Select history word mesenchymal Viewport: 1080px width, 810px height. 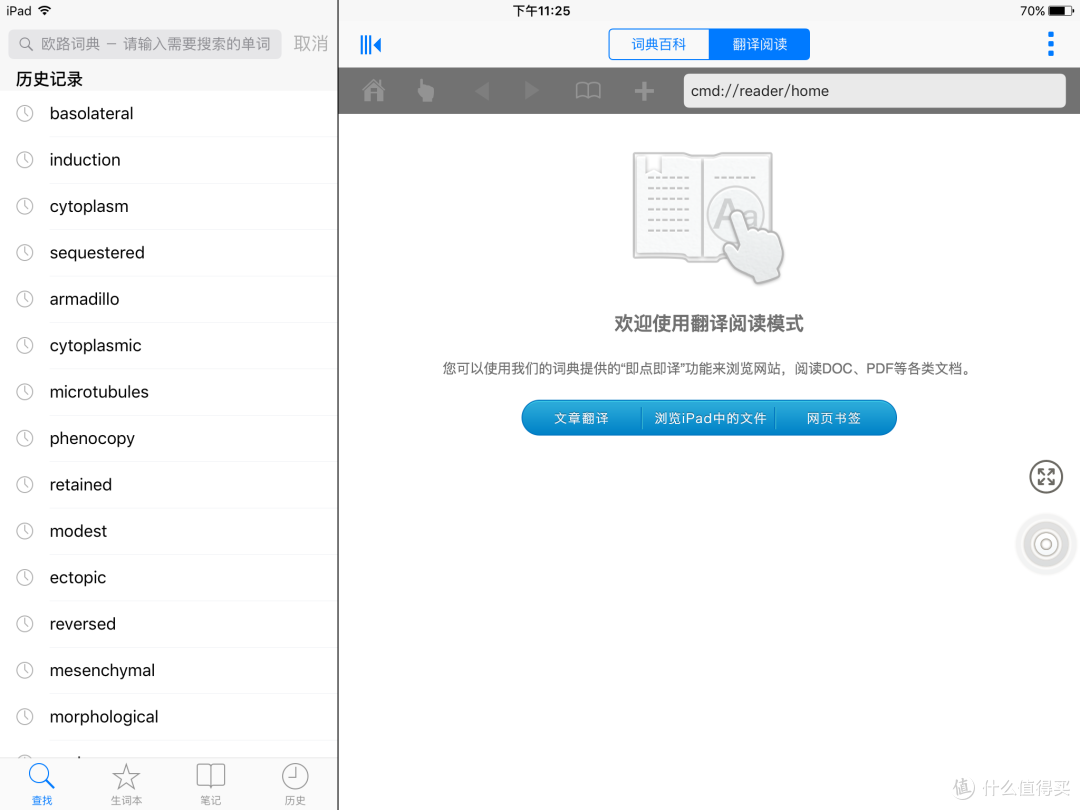169,670
